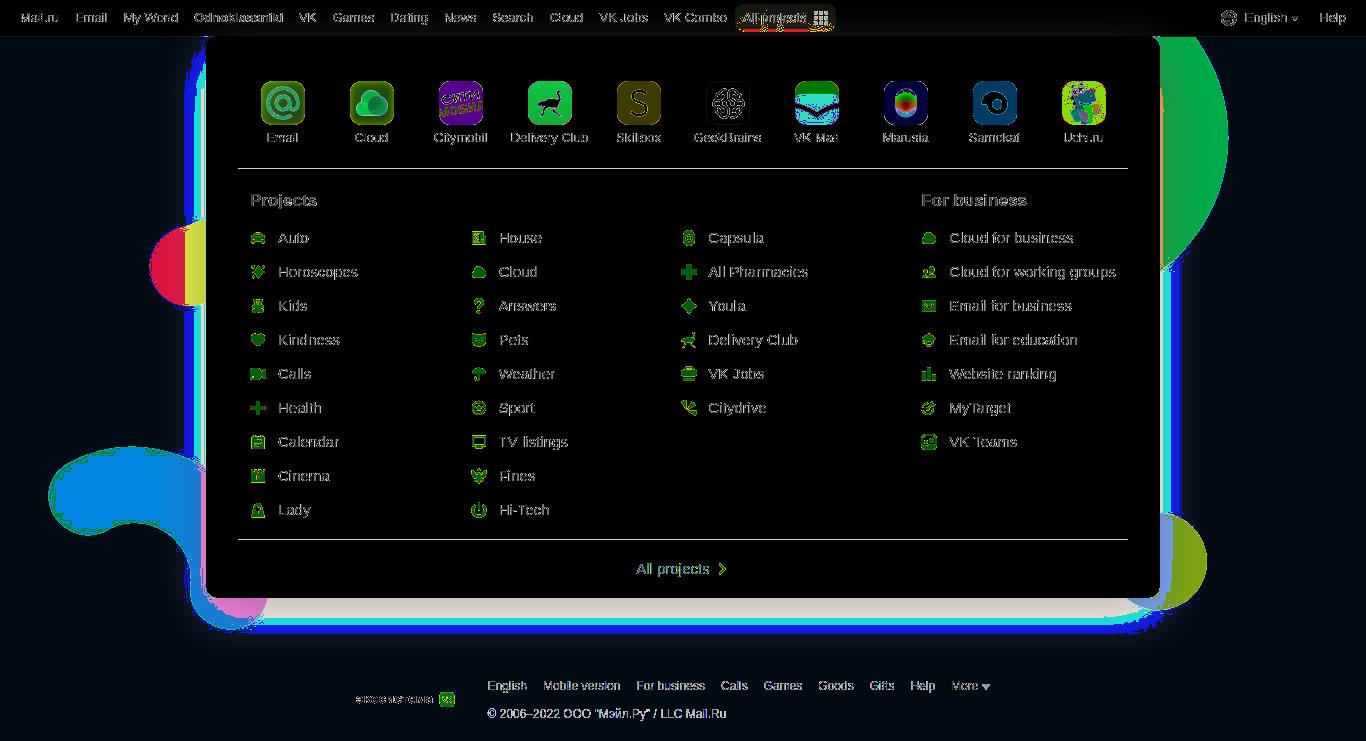1366x741 pixels.
Task: Click the Citydrive icon
Action: click(688, 408)
